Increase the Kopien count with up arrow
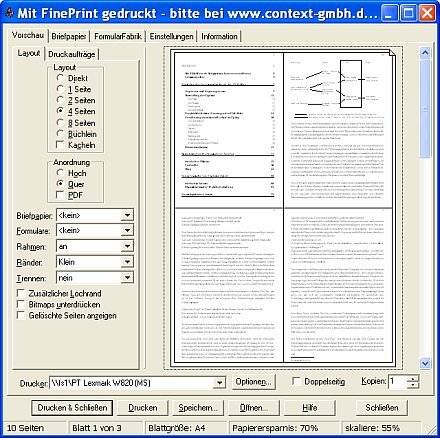This screenshot has height=438, width=440. (413, 378)
